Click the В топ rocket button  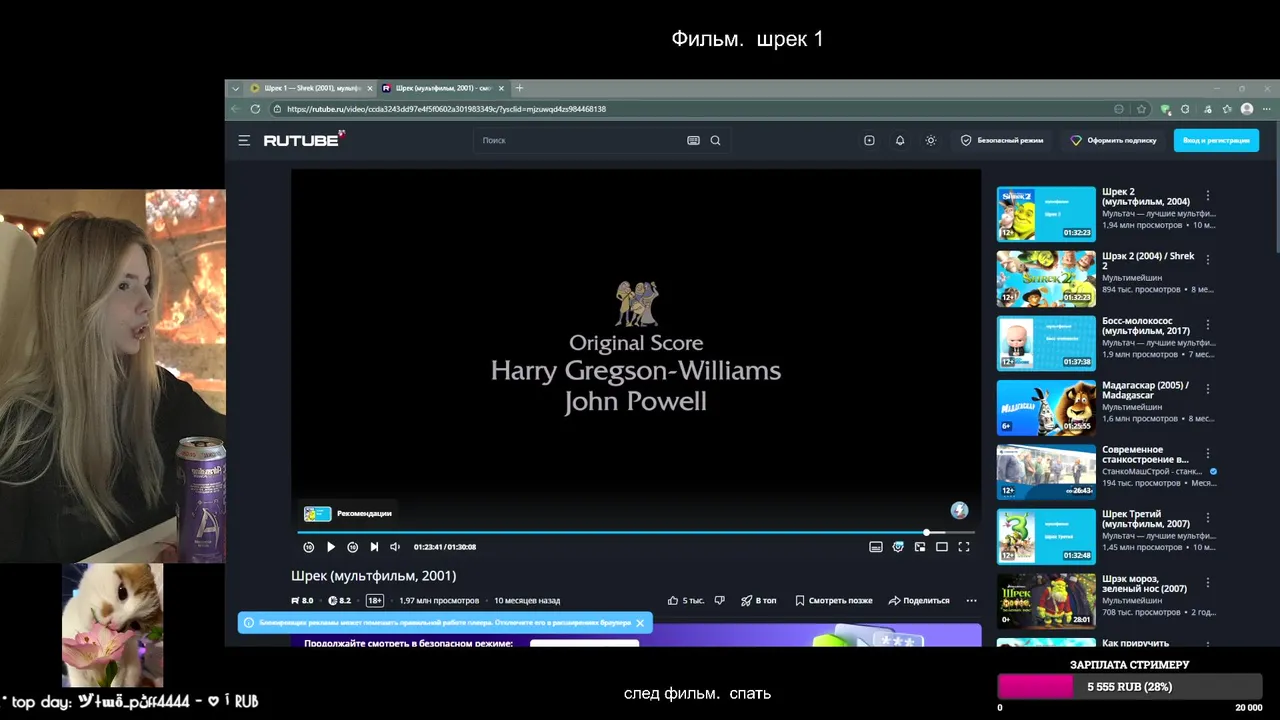click(x=759, y=601)
